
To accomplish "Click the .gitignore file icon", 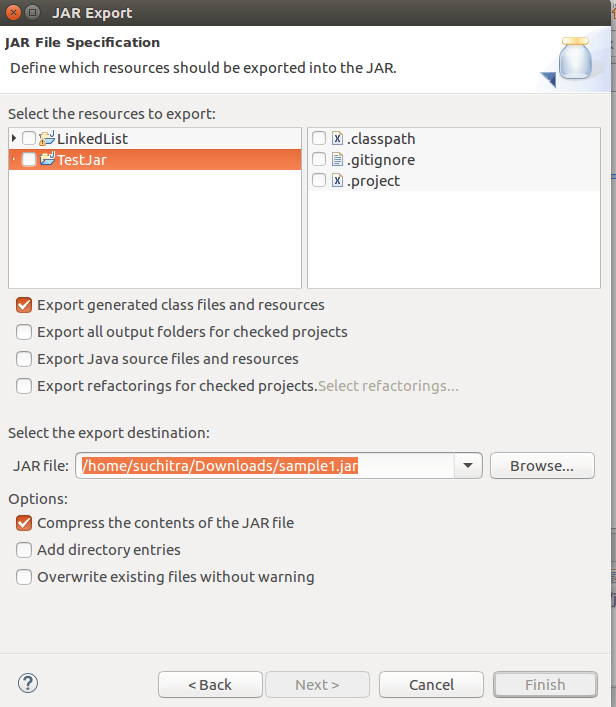I will (x=337, y=160).
